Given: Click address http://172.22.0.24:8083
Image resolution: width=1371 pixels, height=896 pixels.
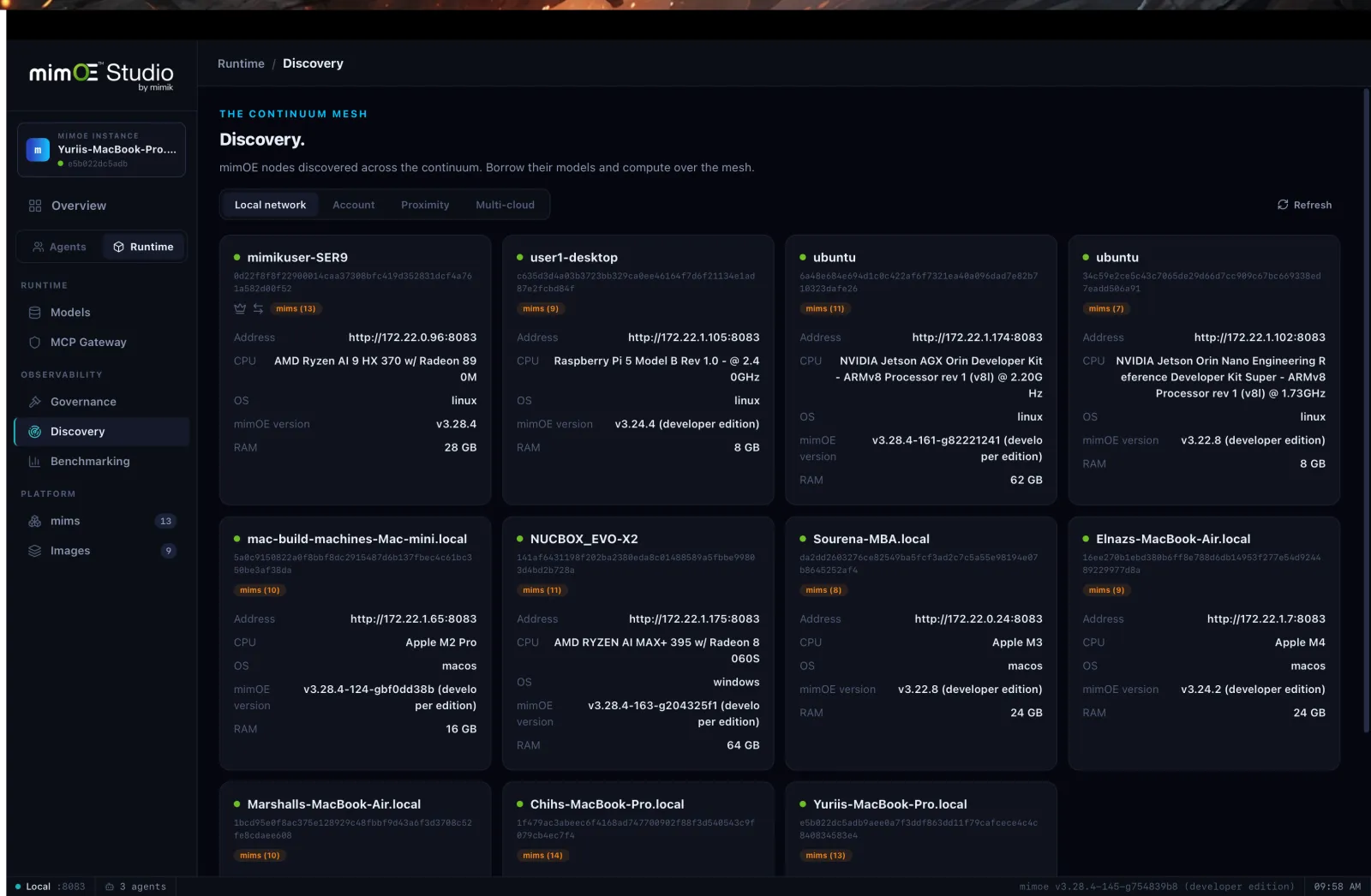Looking at the screenshot, I should [x=979, y=619].
